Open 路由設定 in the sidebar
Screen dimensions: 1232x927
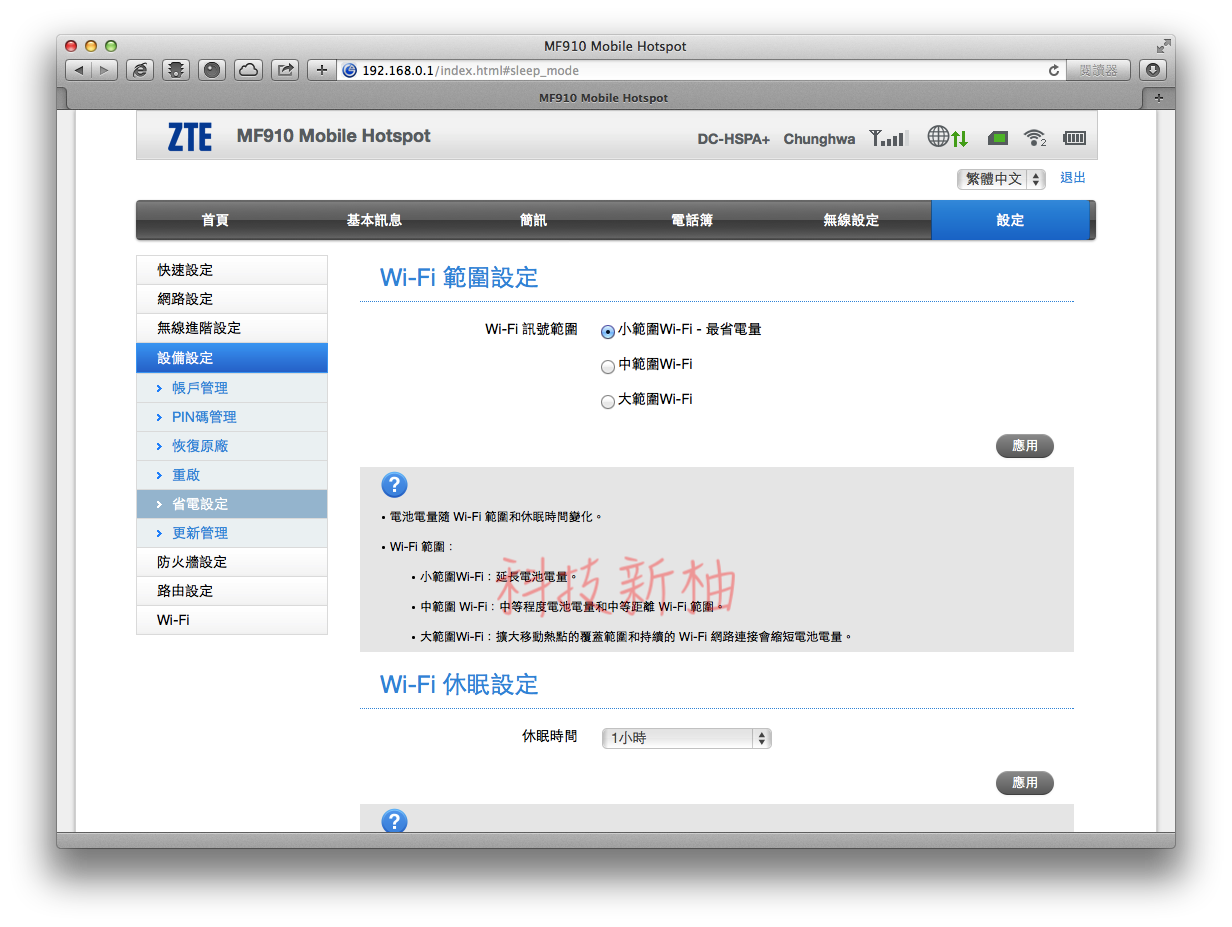click(x=232, y=591)
